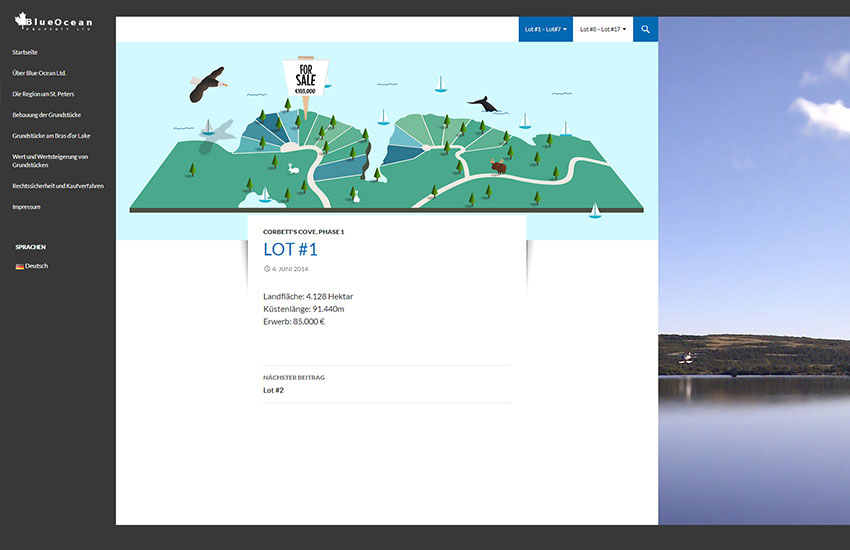Click the brown moose on the map
The width and height of the screenshot is (850, 550).
click(x=498, y=166)
